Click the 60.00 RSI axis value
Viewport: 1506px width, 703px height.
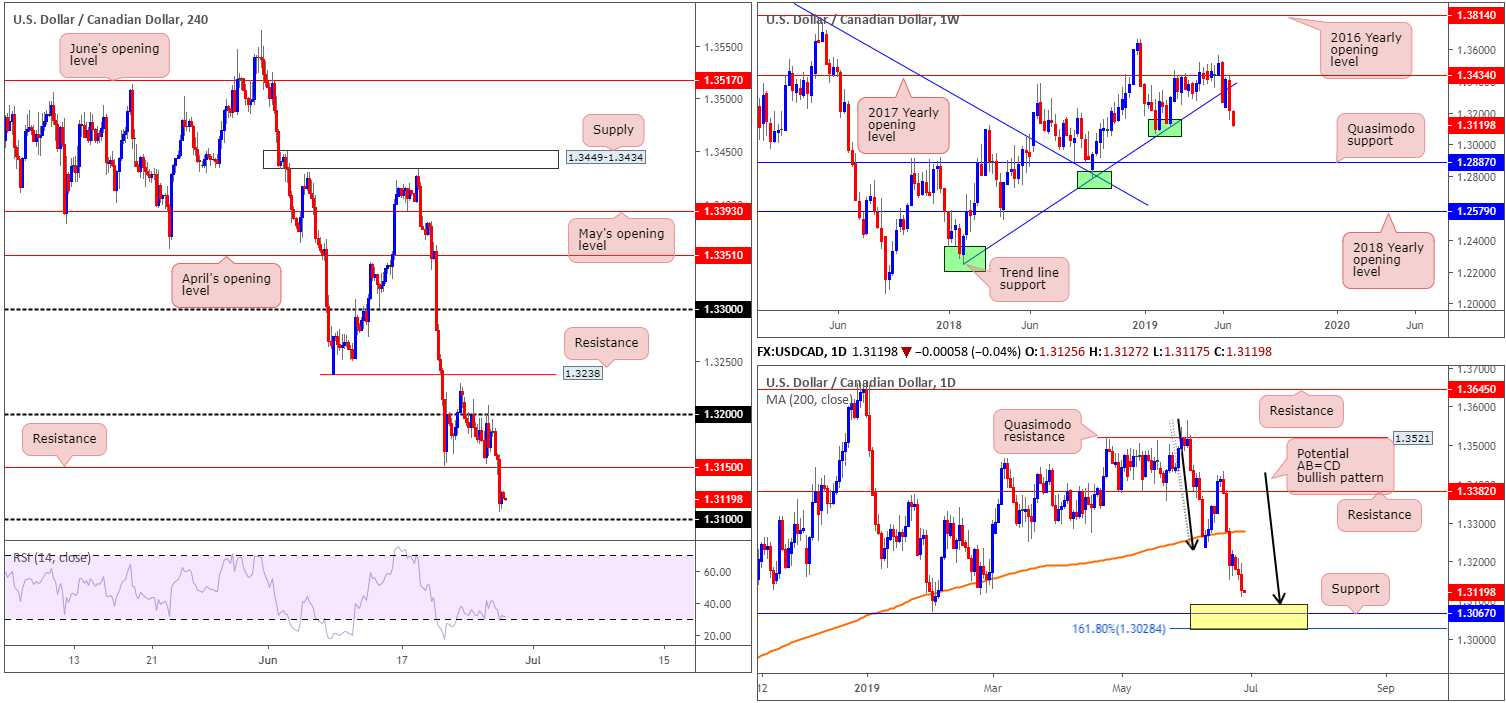pos(717,572)
